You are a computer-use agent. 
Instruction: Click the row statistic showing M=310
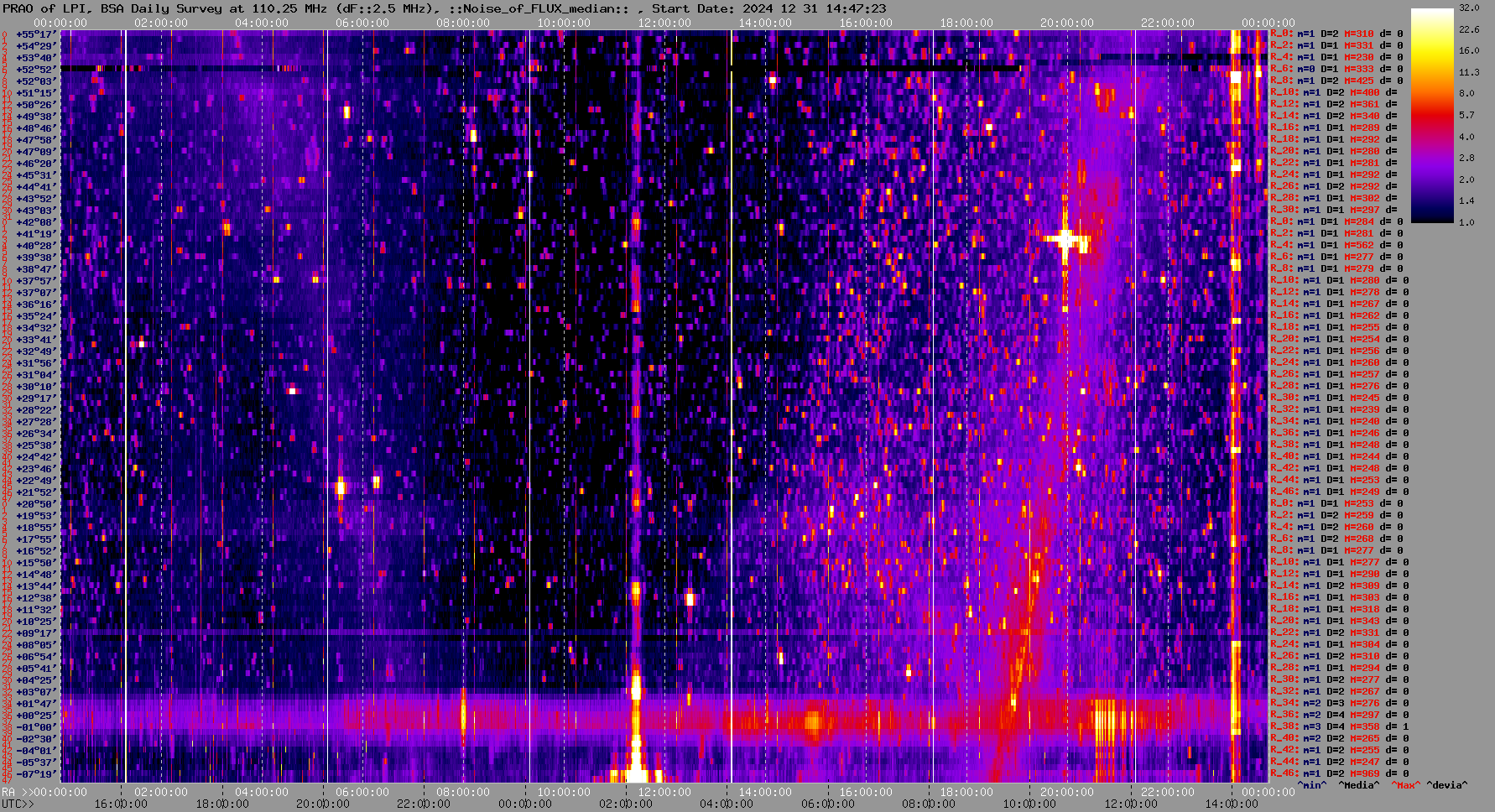pos(1336,34)
